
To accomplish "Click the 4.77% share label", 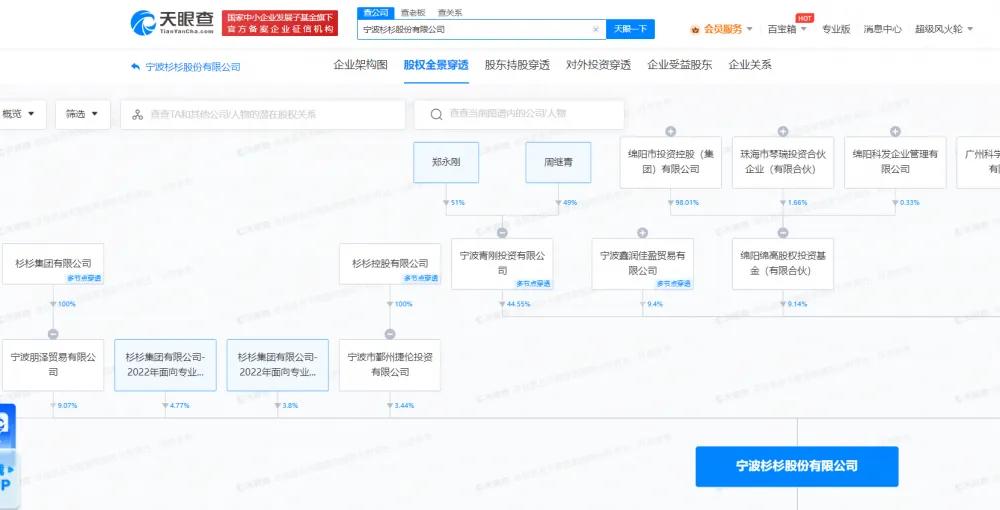I will 179,405.
